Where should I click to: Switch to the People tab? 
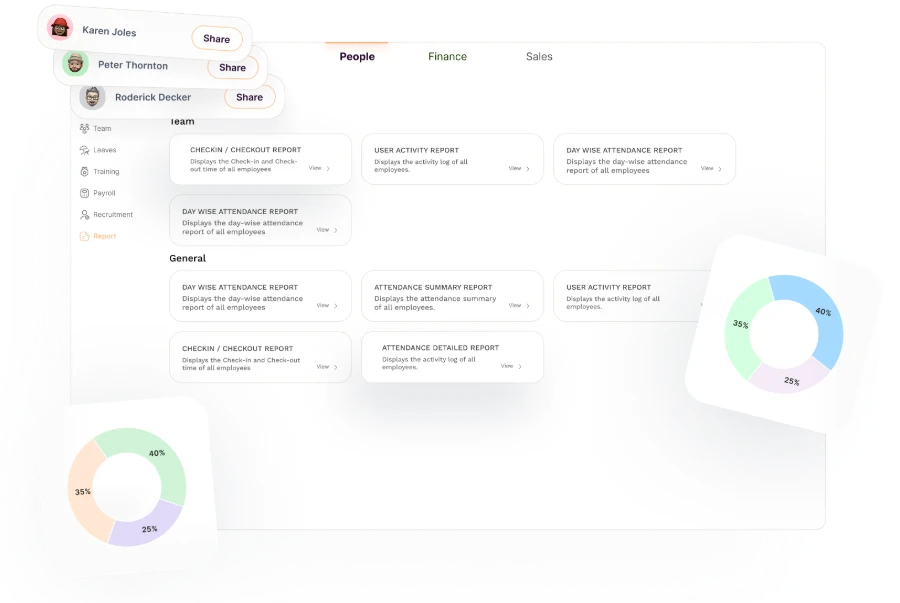[357, 56]
